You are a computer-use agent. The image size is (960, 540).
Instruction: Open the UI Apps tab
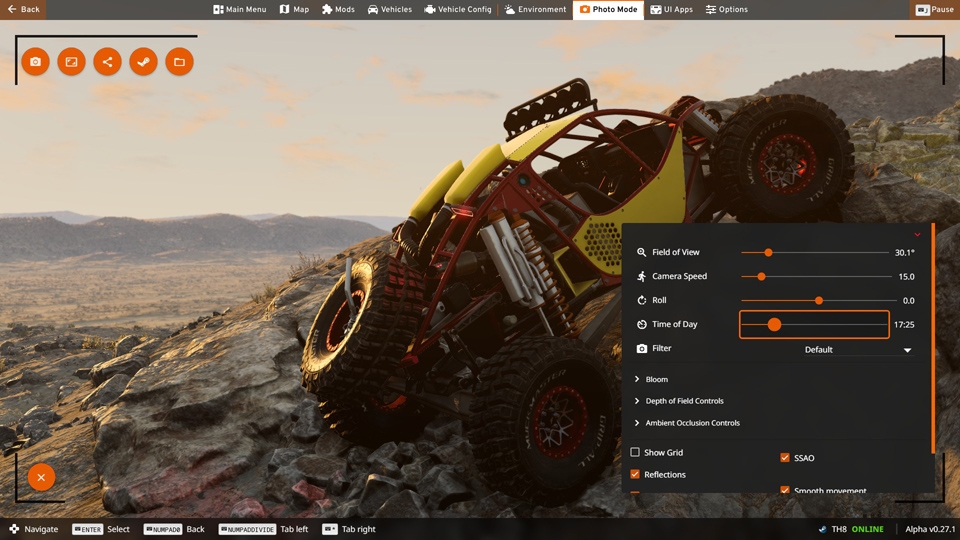tap(672, 9)
